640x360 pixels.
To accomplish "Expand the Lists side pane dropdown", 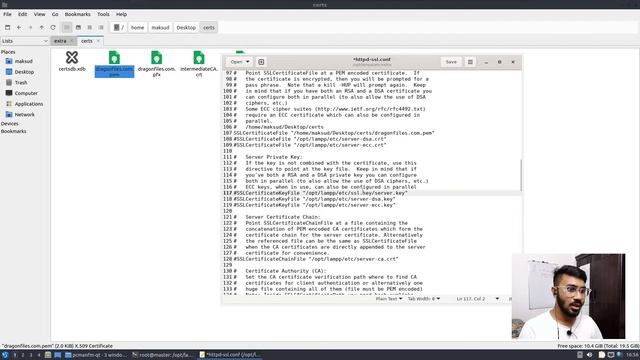I will coord(24,41).
